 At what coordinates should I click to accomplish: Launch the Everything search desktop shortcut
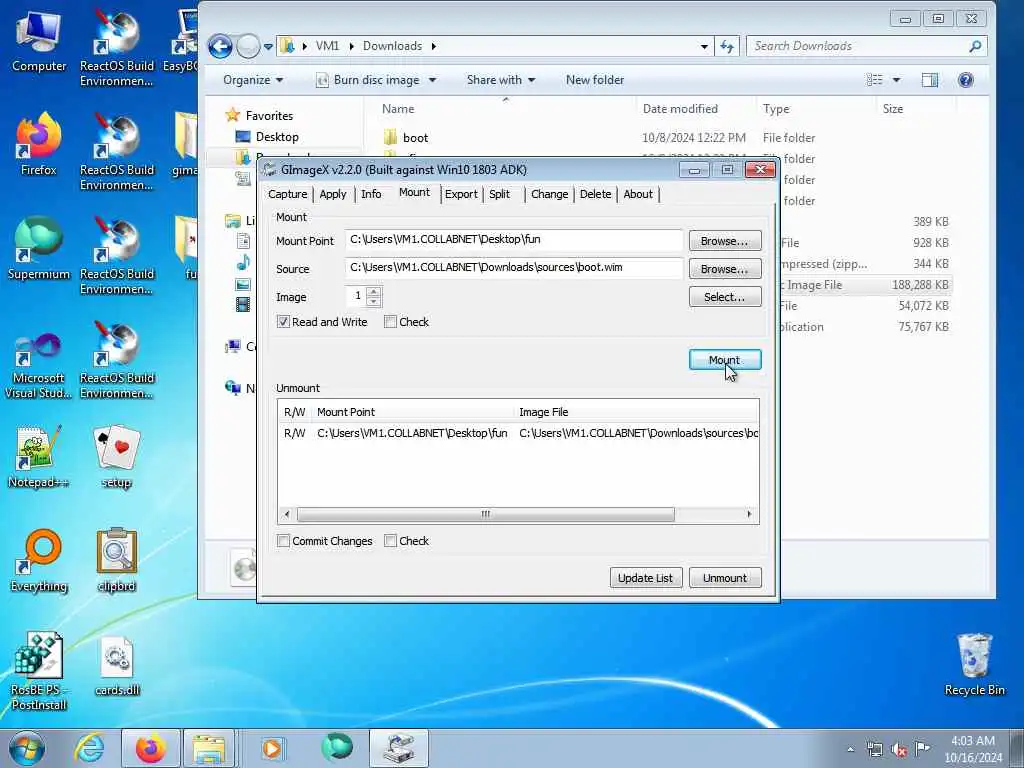pos(39,560)
